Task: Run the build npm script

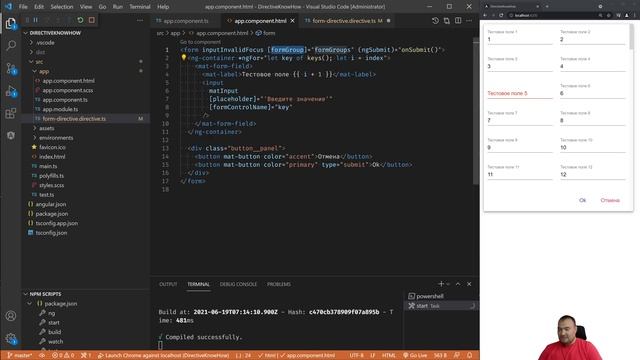Action: click(x=54, y=332)
